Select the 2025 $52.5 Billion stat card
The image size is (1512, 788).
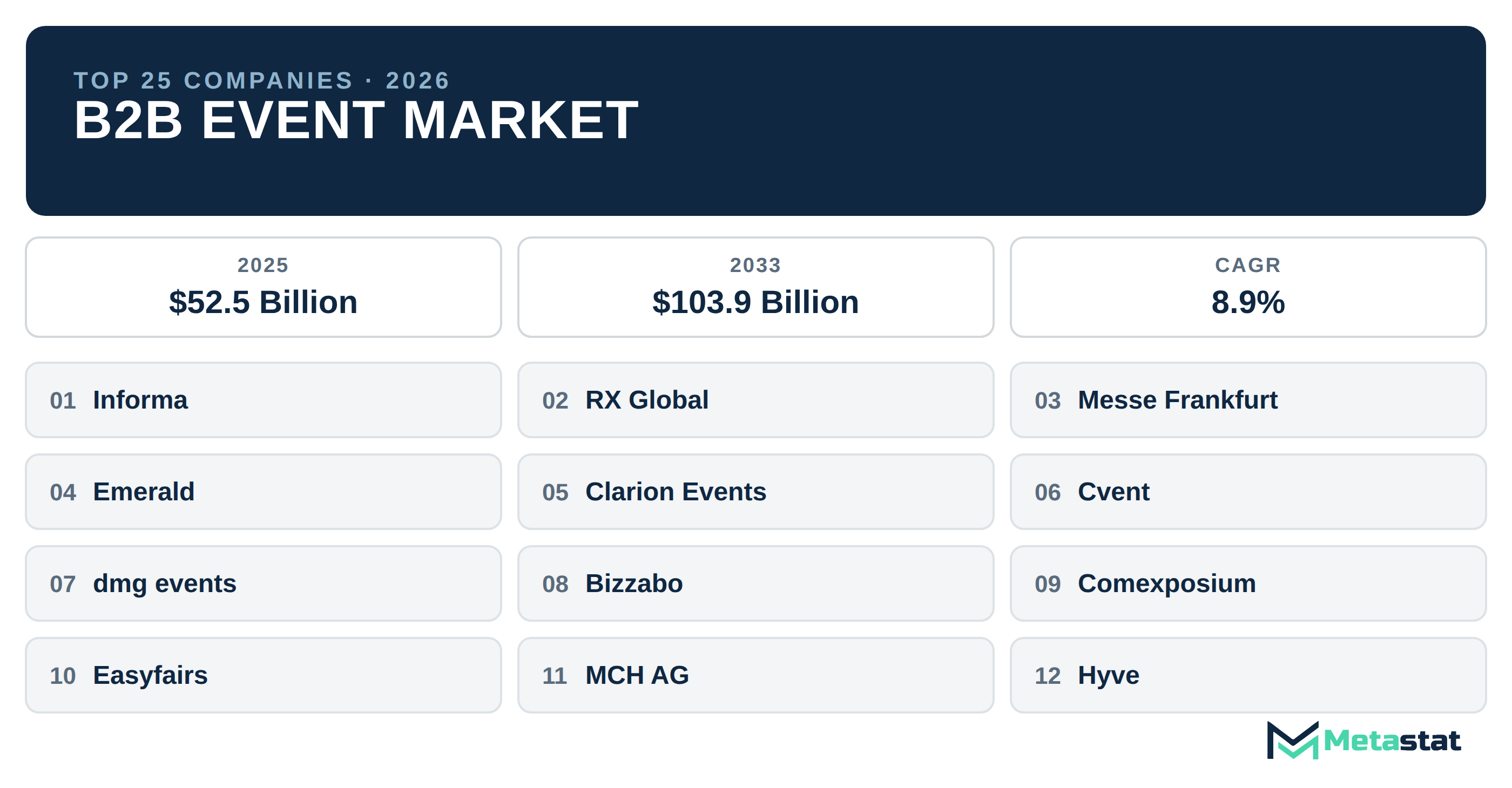tap(263, 287)
